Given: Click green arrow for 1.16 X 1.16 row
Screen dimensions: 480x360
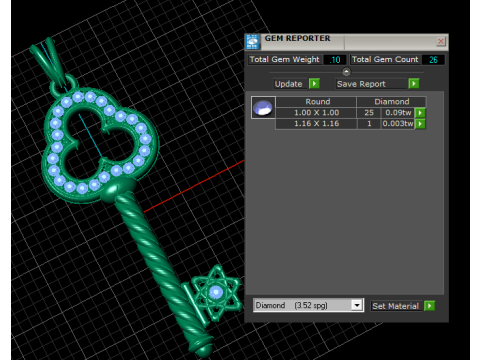Looking at the screenshot, I should pyautogui.click(x=420, y=124).
